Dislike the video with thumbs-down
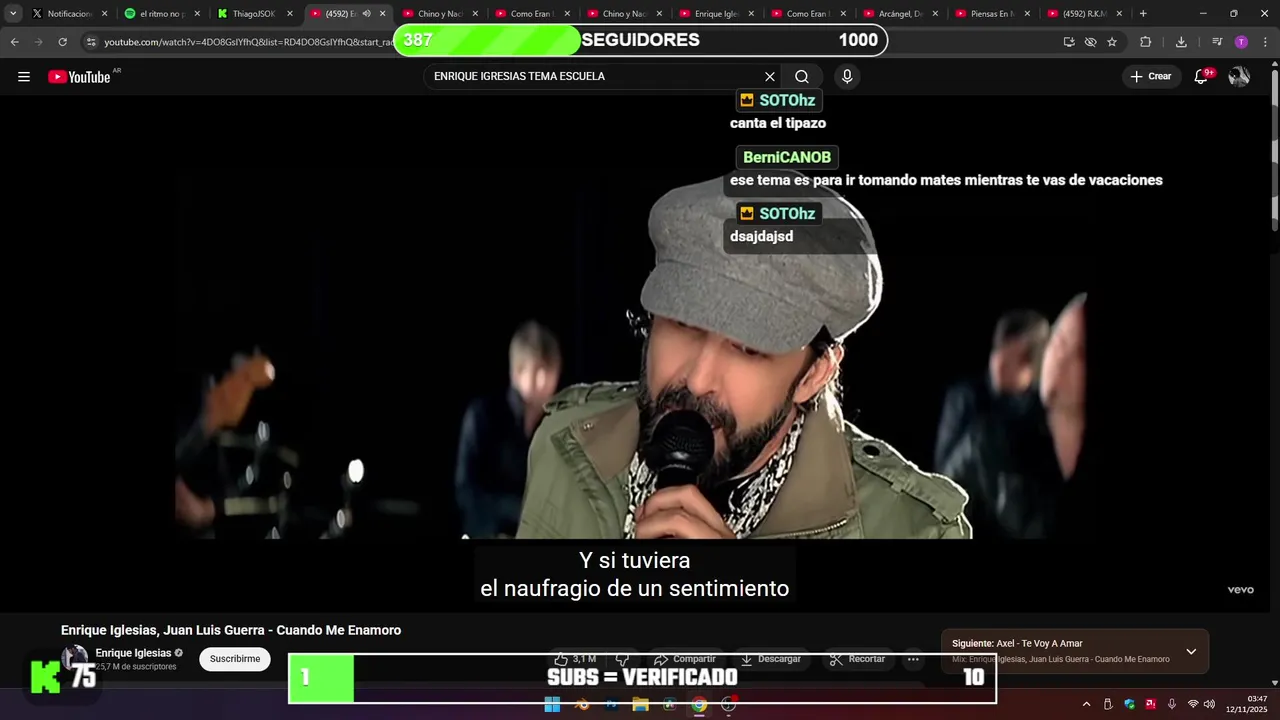Screen dimensions: 1280x720 point(622,659)
